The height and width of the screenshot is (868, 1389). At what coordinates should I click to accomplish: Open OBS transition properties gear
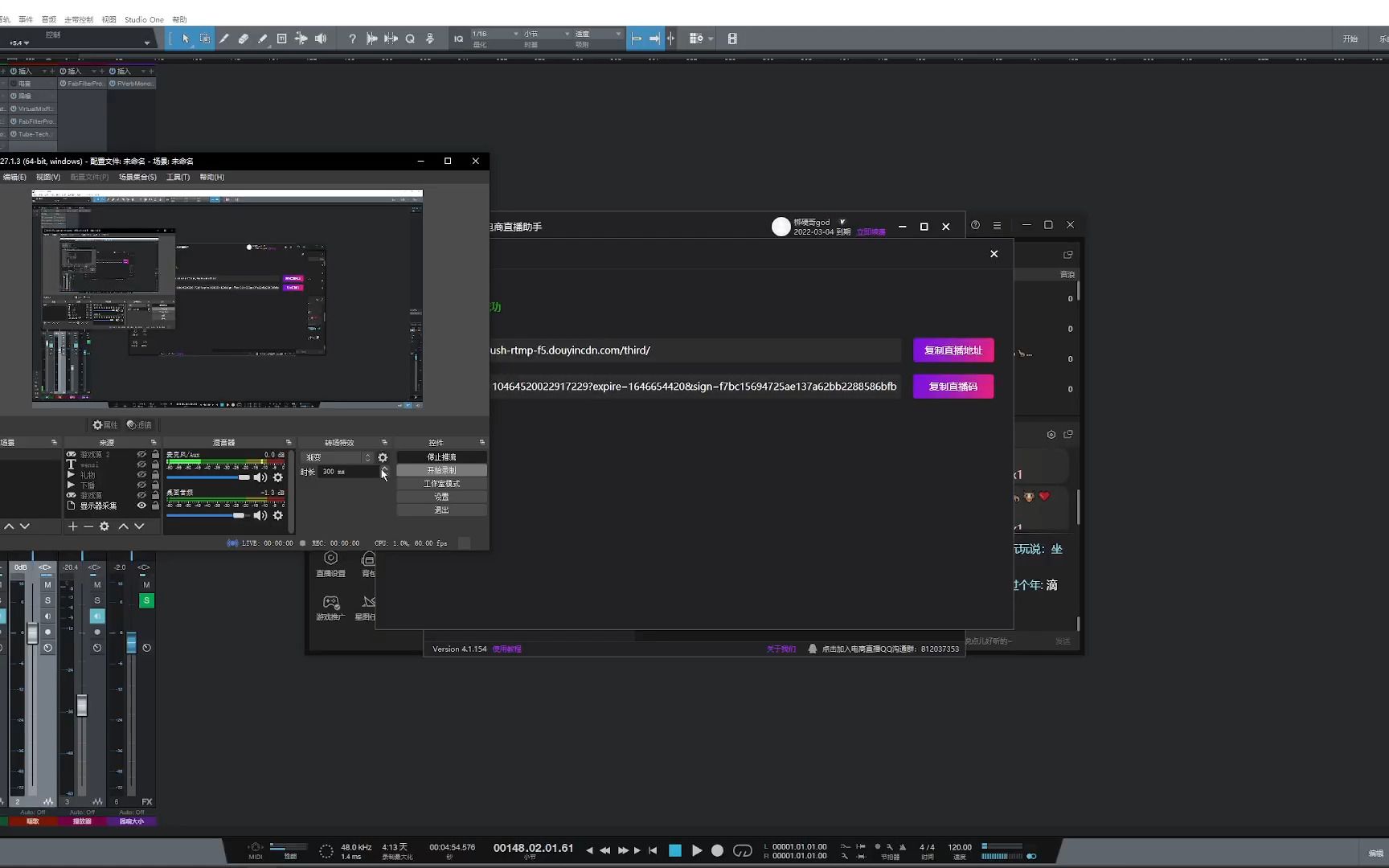tap(383, 457)
